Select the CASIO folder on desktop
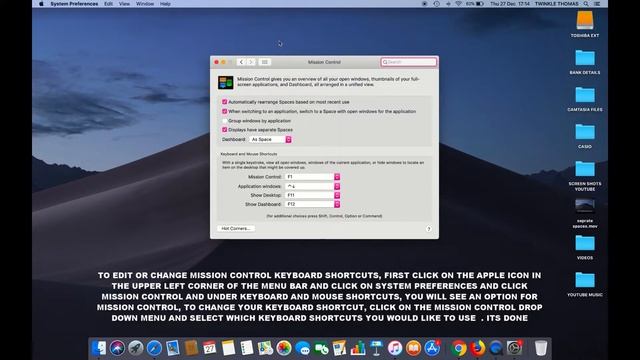The width and height of the screenshot is (640, 360). click(x=585, y=136)
